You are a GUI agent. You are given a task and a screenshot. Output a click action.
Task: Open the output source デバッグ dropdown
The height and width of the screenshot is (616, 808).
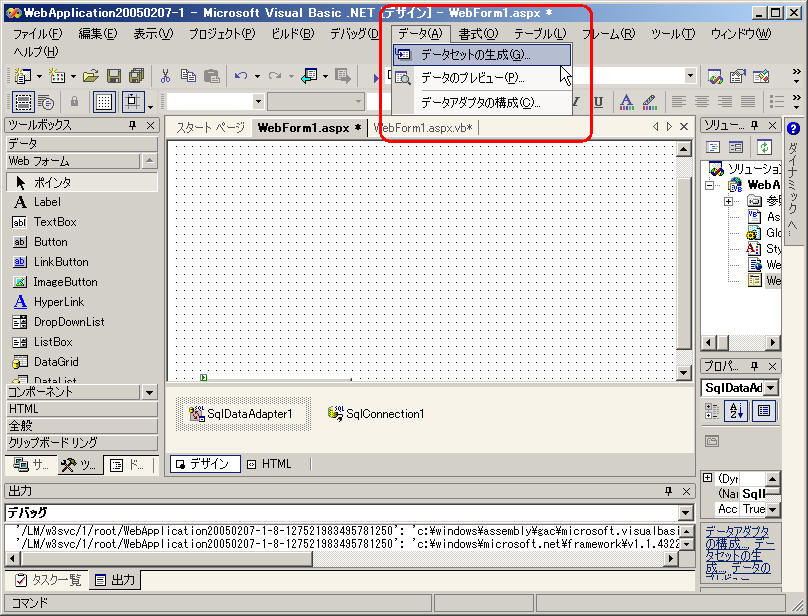(684, 513)
